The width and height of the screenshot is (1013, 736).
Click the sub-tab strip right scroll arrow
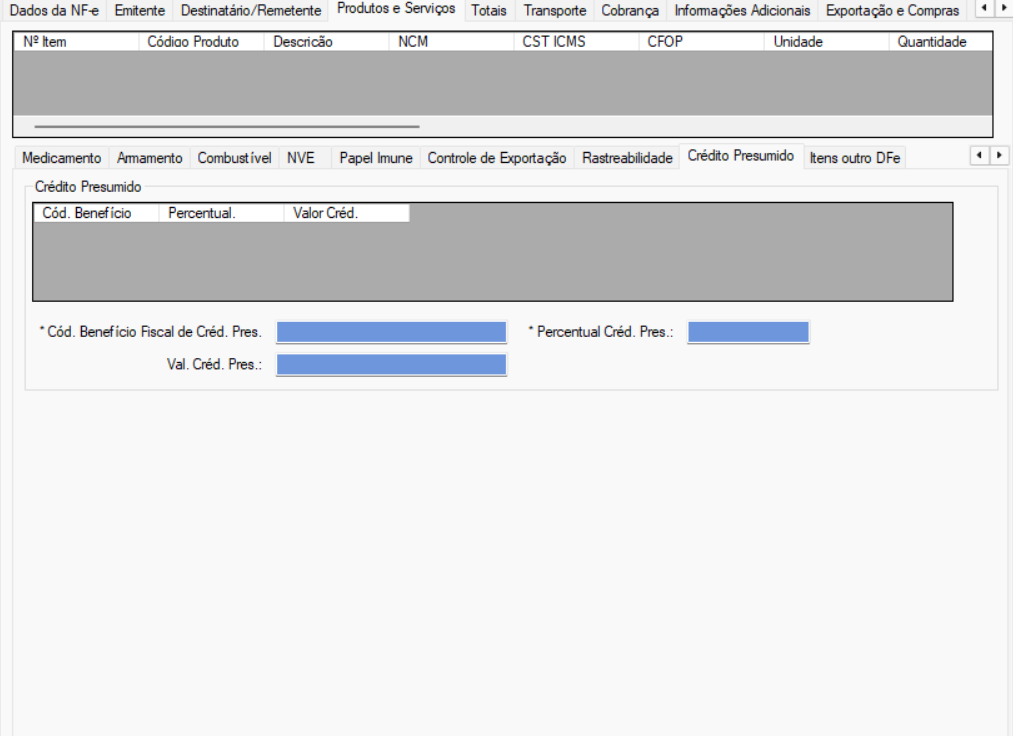999,155
